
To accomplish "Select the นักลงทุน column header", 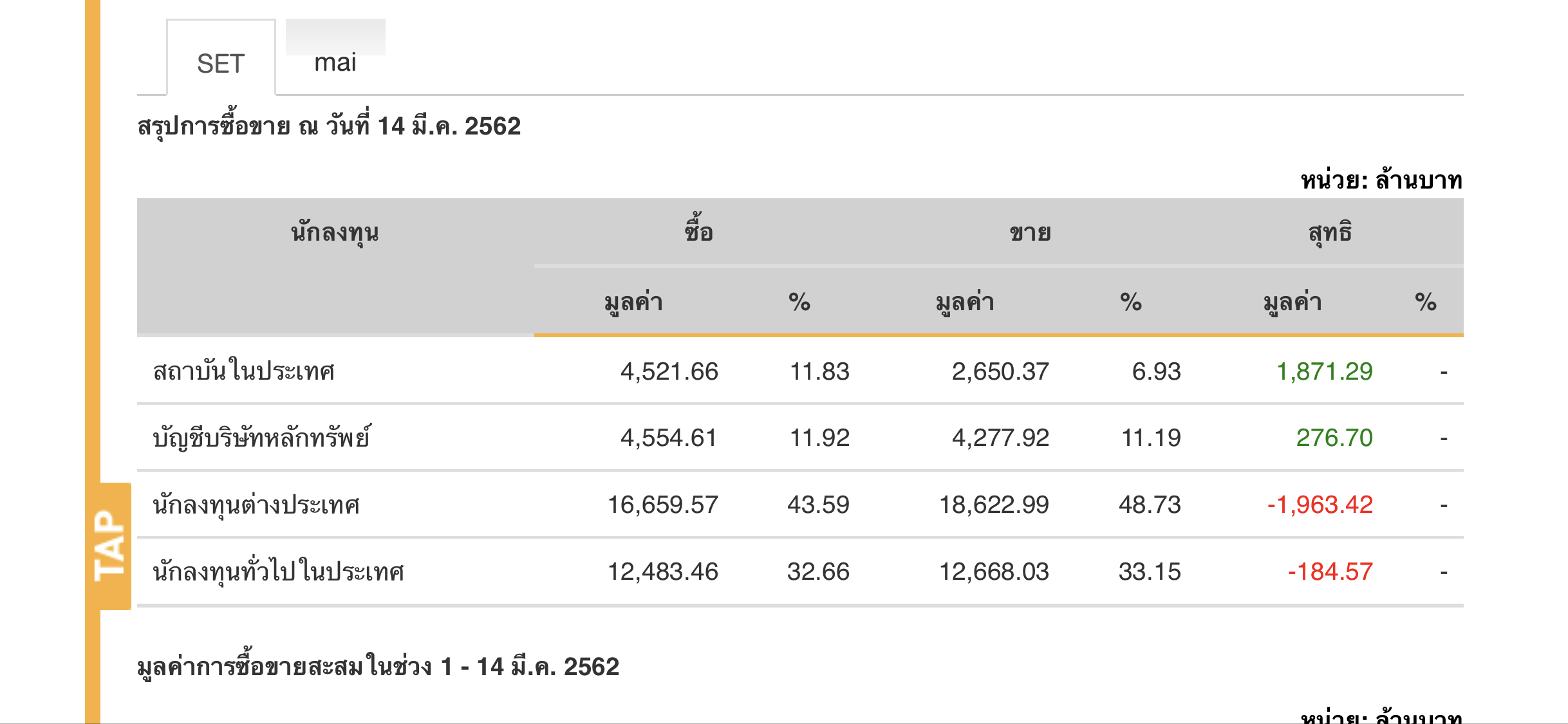I will point(335,232).
